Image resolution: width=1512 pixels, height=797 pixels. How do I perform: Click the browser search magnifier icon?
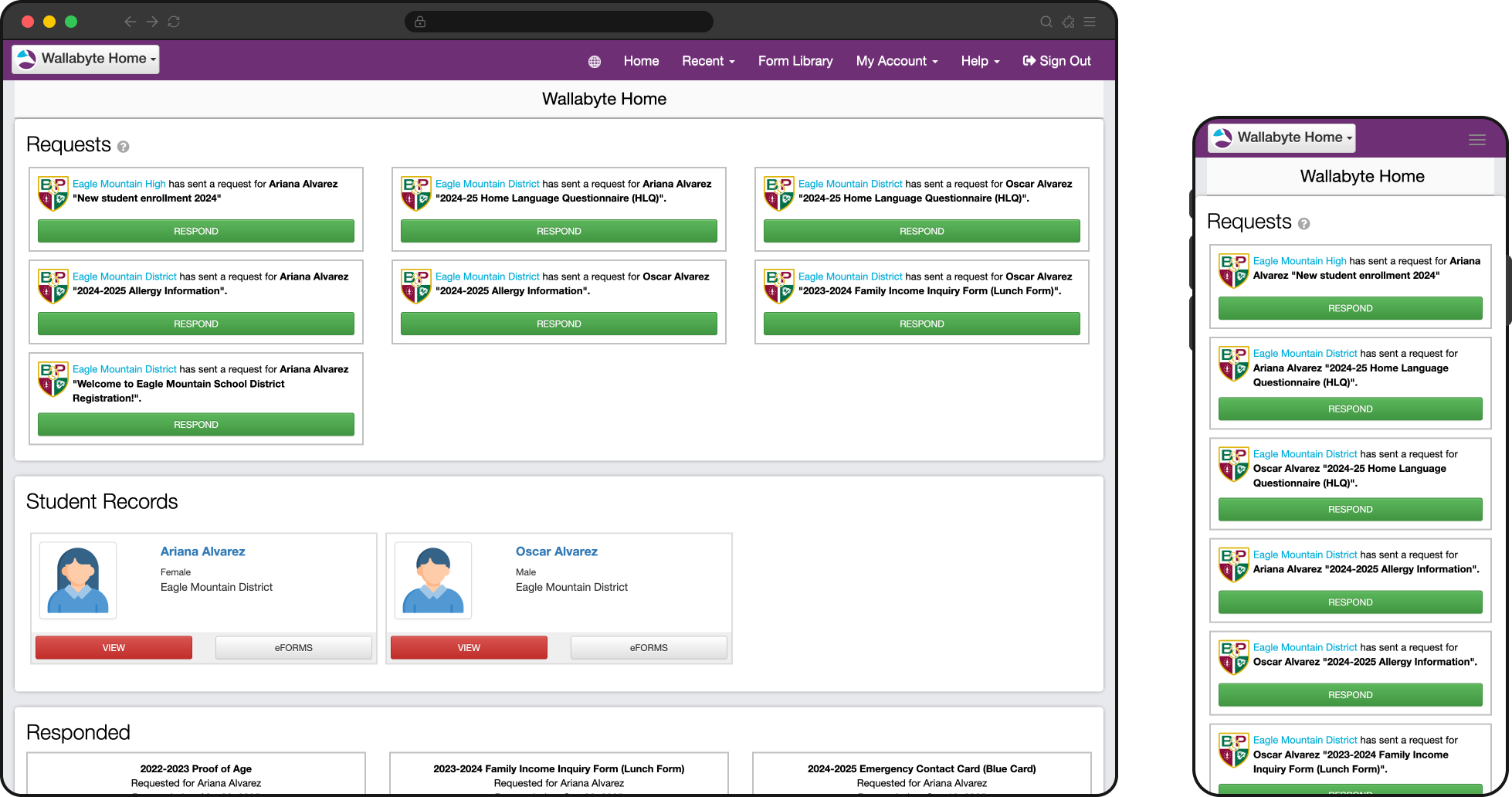tap(1046, 22)
